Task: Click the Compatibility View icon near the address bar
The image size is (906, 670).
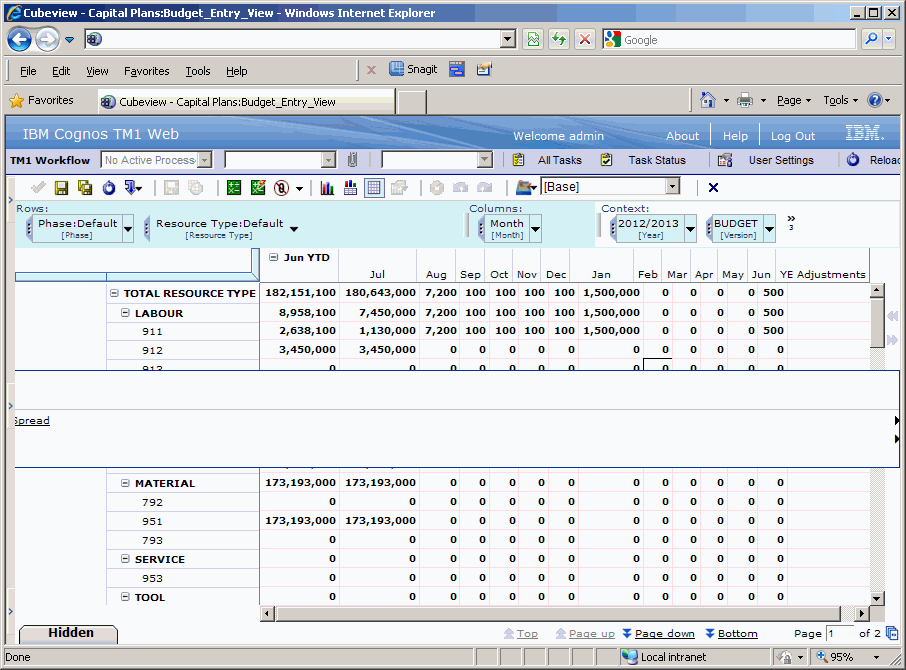Action: tap(533, 39)
